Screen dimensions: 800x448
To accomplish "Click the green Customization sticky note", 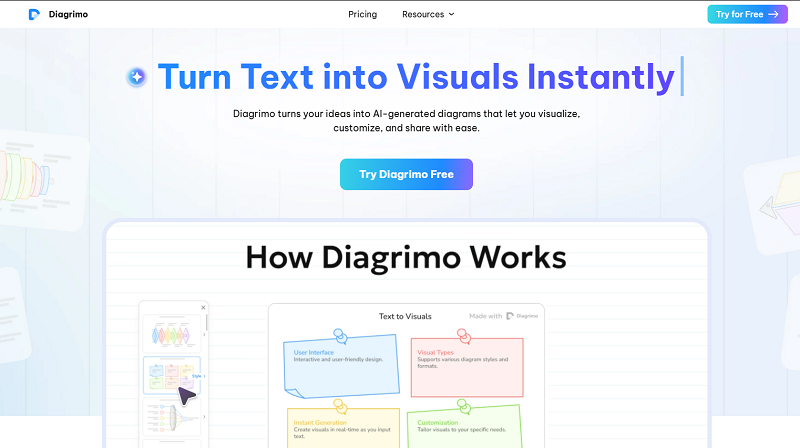I will [x=465, y=427].
